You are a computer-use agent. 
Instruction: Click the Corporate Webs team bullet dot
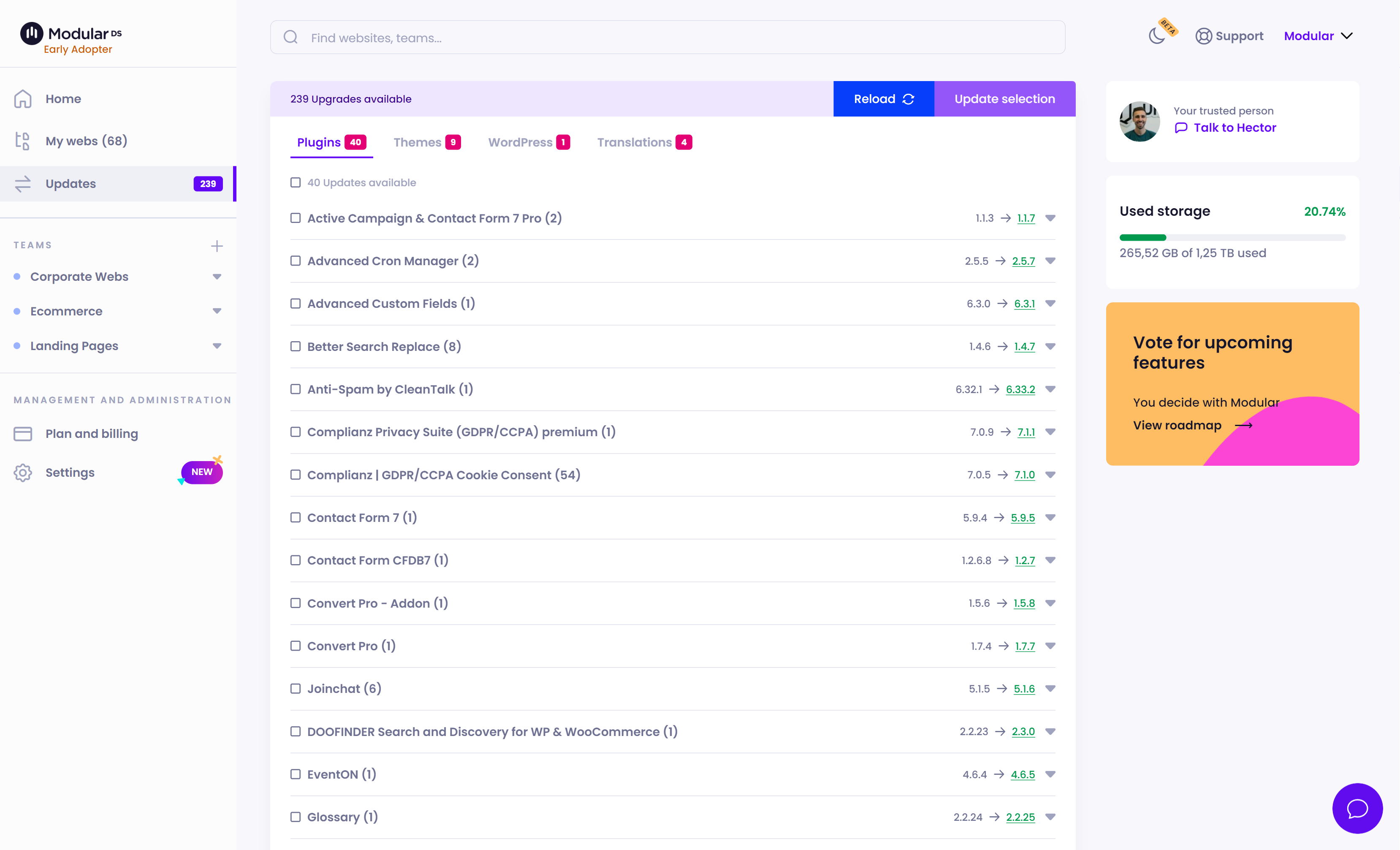(17, 277)
